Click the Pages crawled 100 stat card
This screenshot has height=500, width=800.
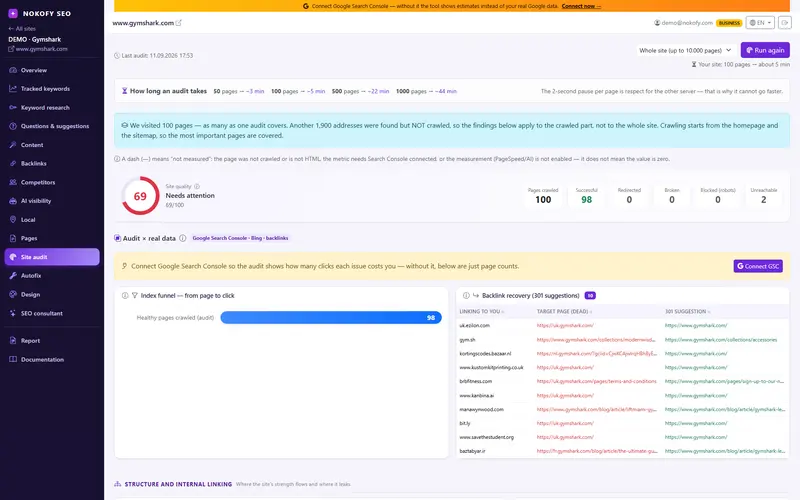(x=543, y=195)
